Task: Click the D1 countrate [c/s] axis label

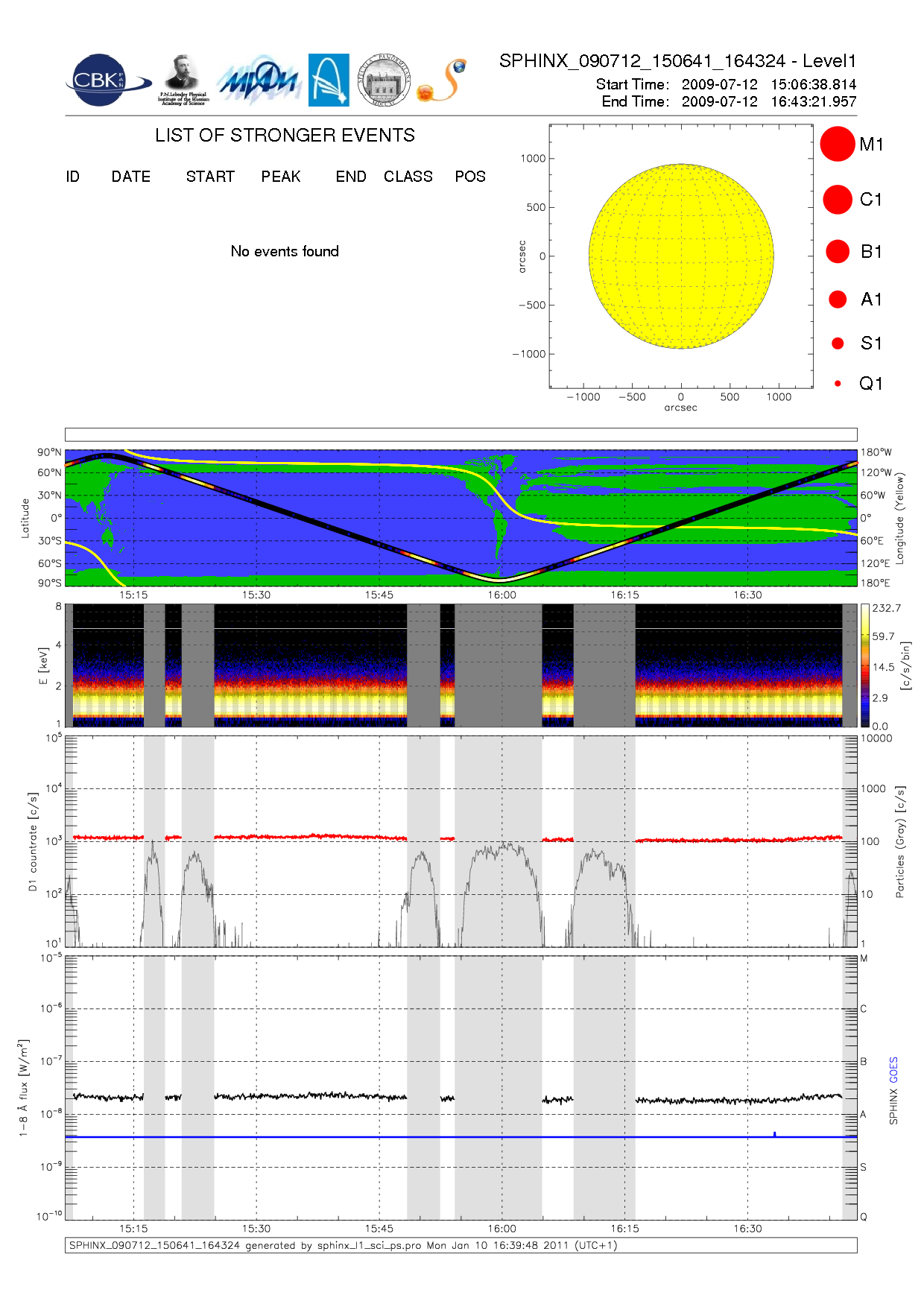Action: pyautogui.click(x=33, y=842)
